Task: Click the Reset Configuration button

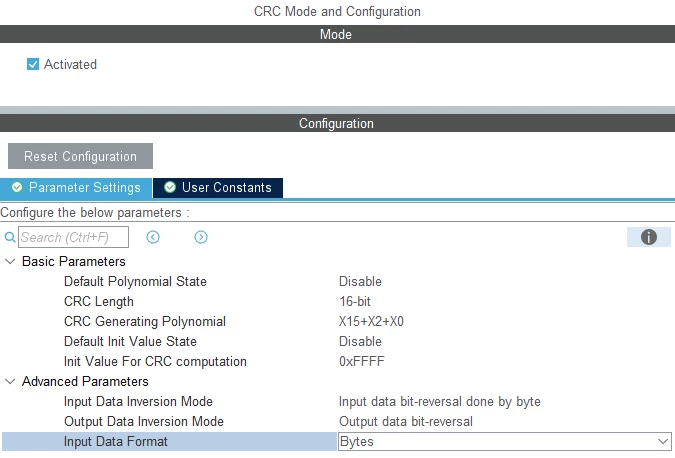Action: click(x=81, y=156)
